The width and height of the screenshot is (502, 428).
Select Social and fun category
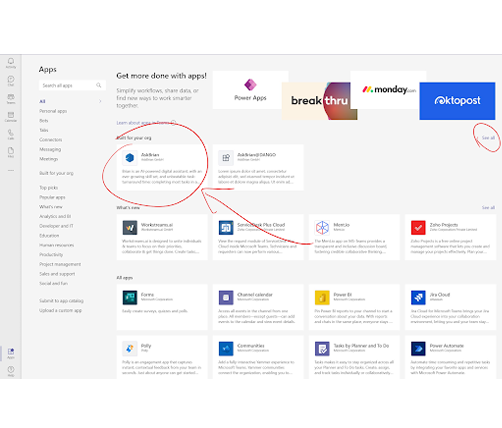point(53,283)
